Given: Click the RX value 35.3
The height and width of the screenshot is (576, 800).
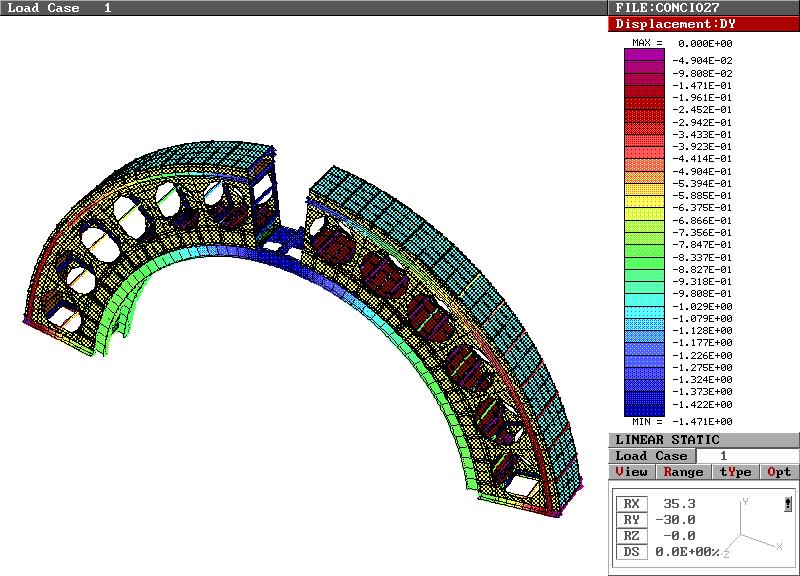Looking at the screenshot, I should pos(680,504).
